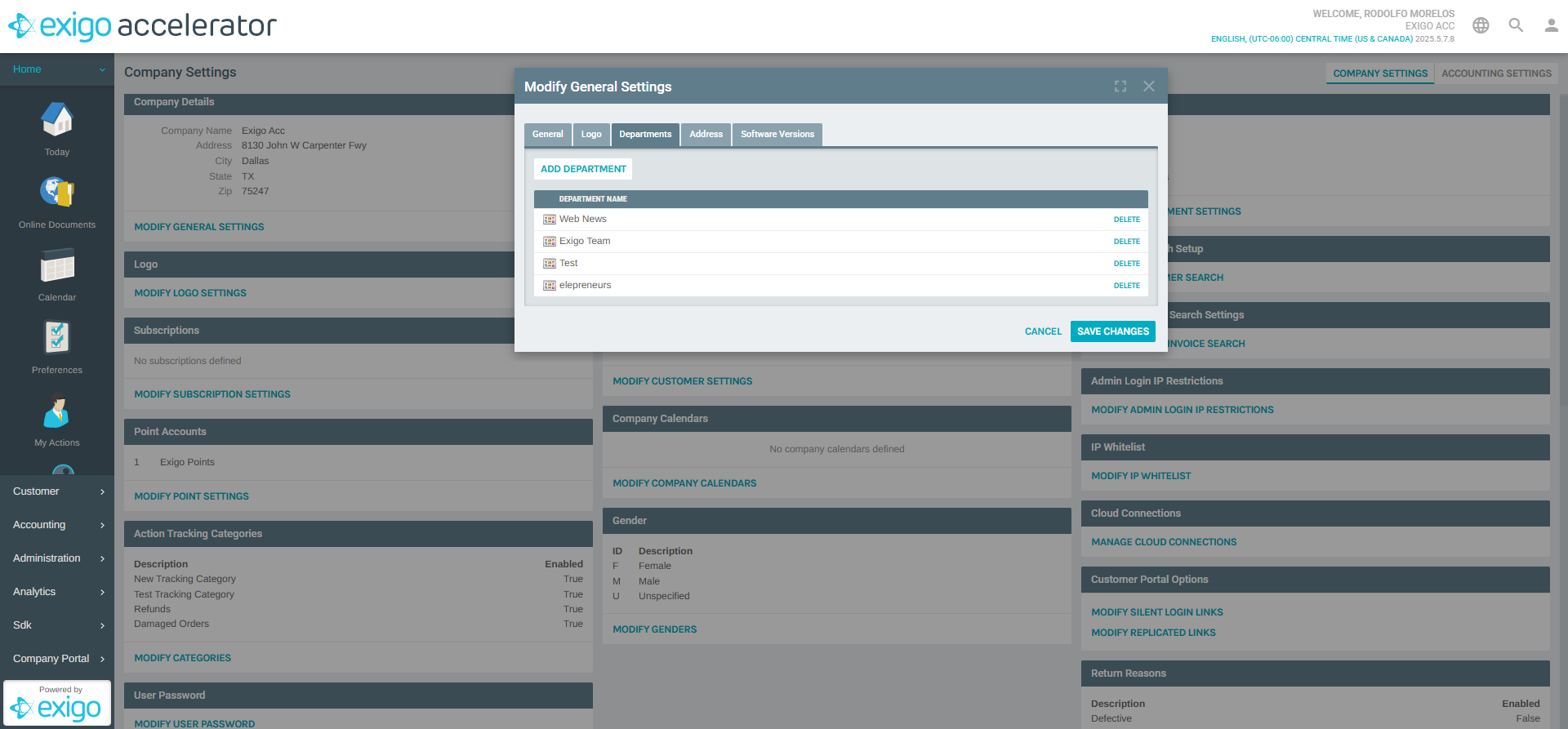Delete the elepreneurs department

1127,286
